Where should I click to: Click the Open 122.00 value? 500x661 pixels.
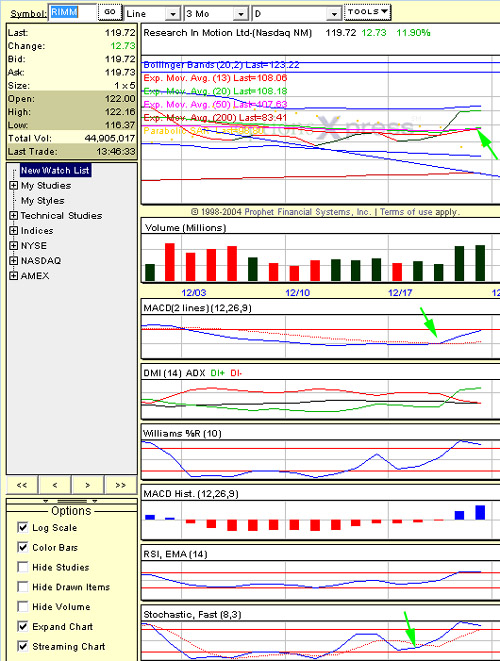tap(120, 99)
